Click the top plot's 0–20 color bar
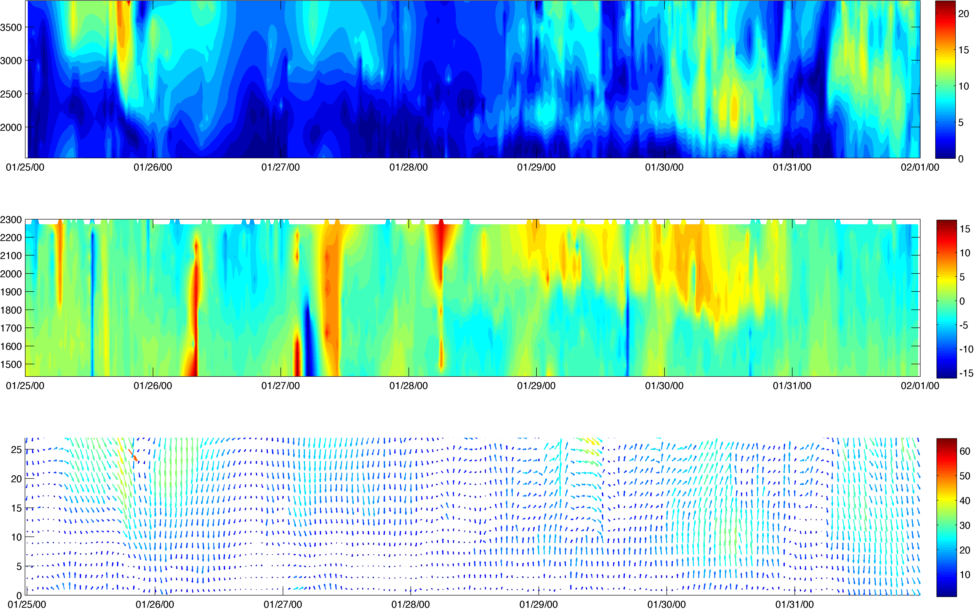974x609 pixels. click(x=944, y=79)
